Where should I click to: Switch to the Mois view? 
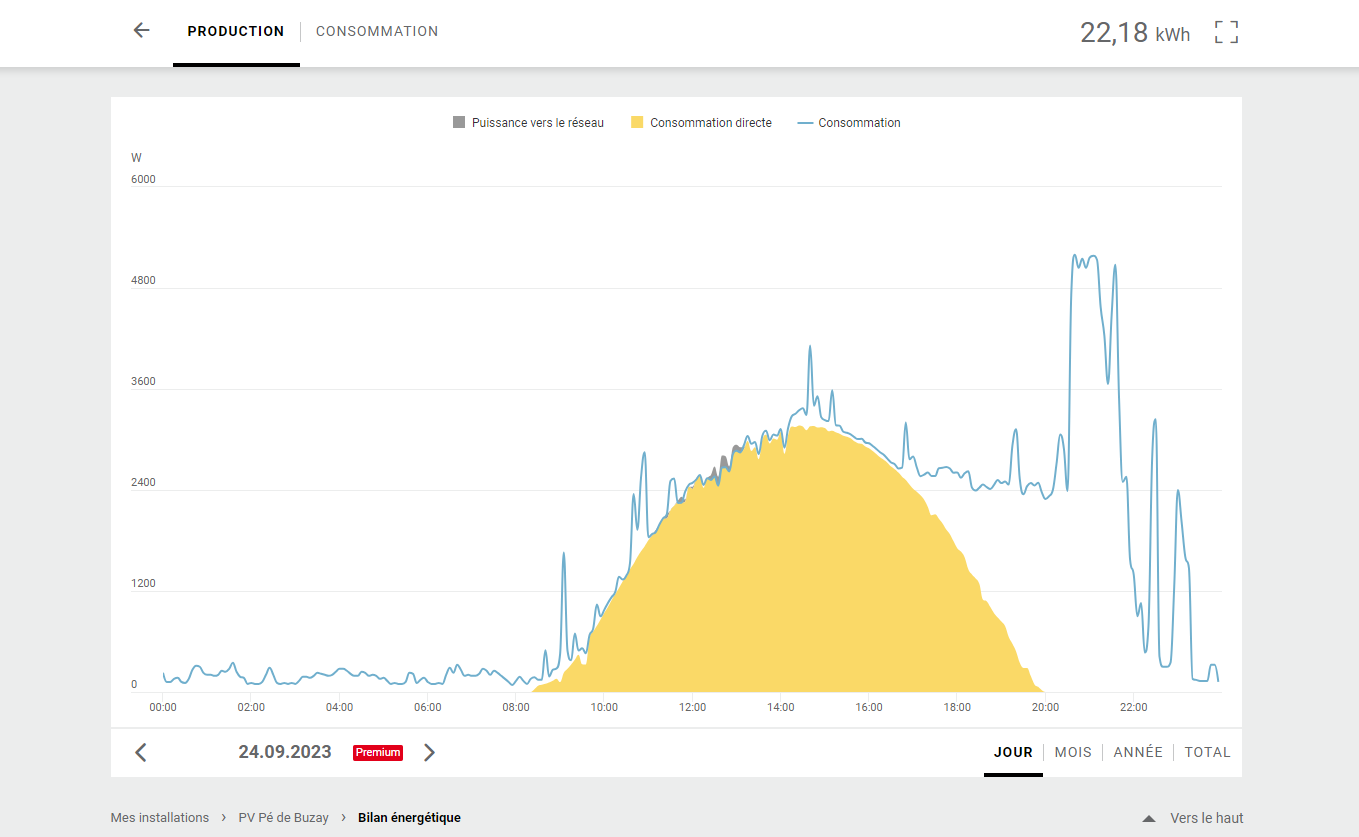coord(1073,752)
